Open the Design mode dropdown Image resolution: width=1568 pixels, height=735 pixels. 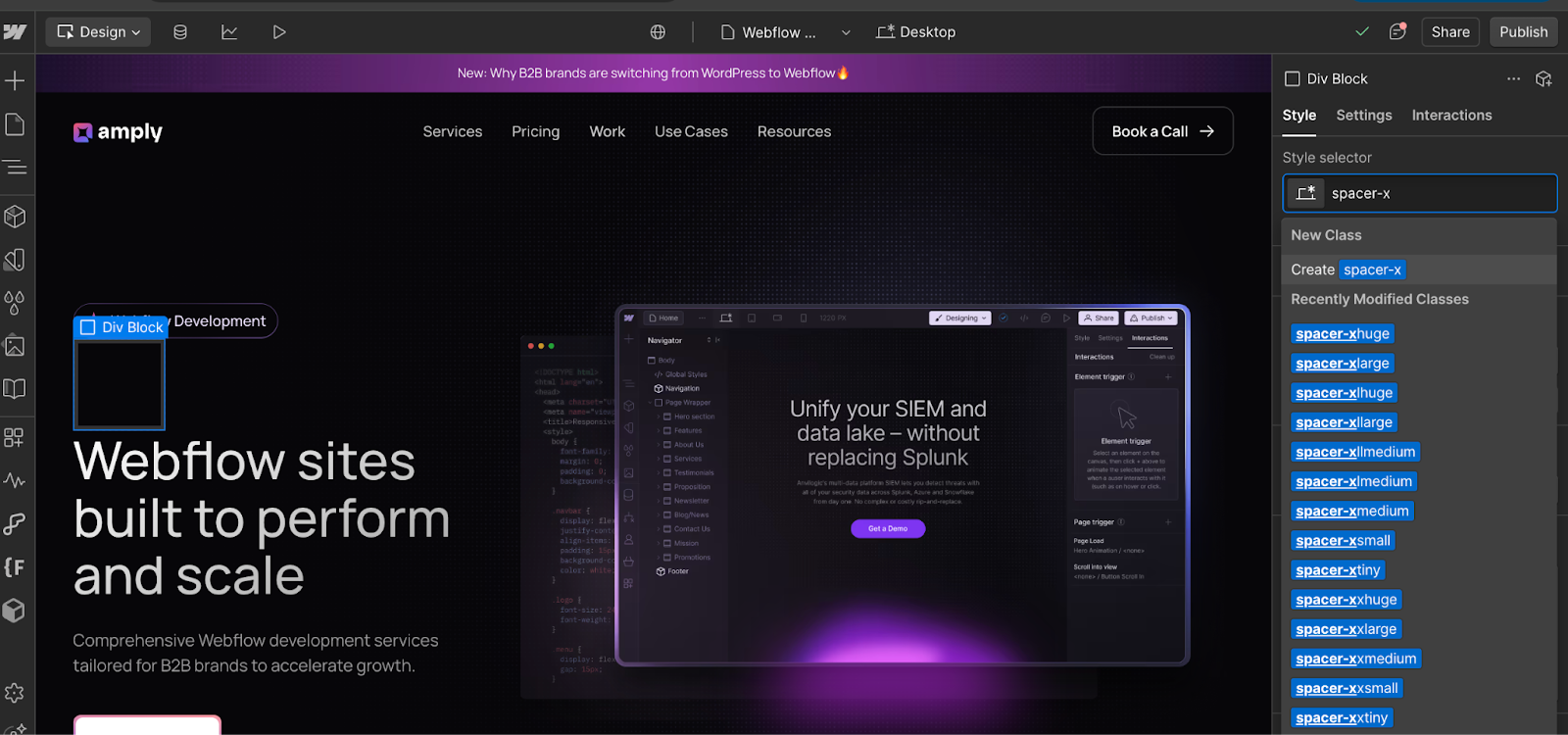point(98,32)
